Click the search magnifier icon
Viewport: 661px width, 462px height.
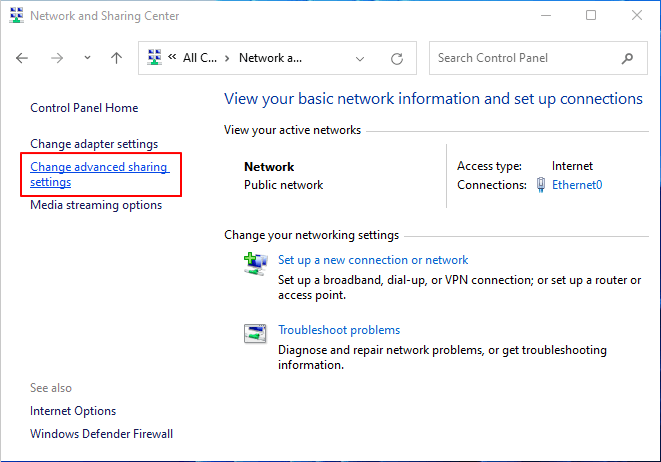[627, 58]
